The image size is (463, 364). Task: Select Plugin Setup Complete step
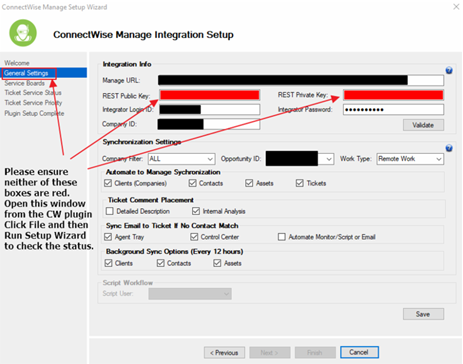click(34, 113)
